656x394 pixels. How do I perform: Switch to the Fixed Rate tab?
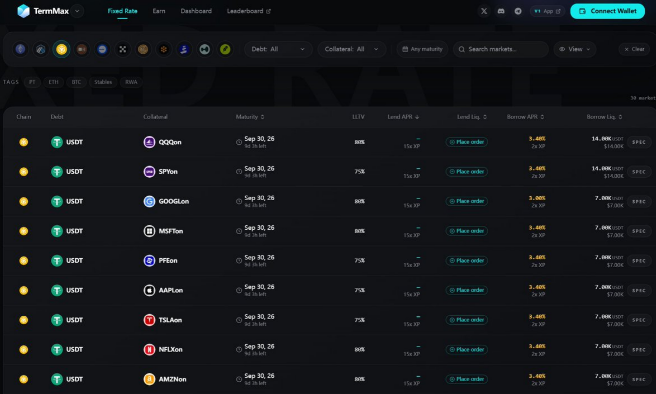122,11
